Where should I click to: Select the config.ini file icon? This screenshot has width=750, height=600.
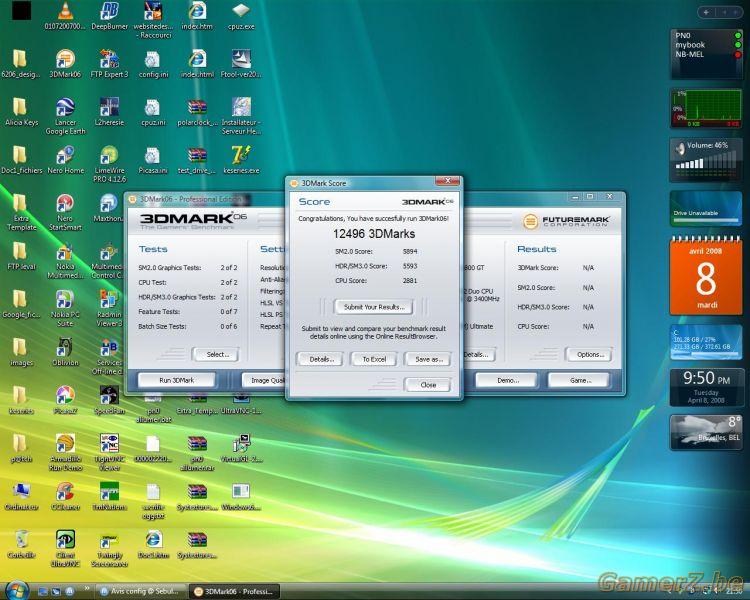153,63
